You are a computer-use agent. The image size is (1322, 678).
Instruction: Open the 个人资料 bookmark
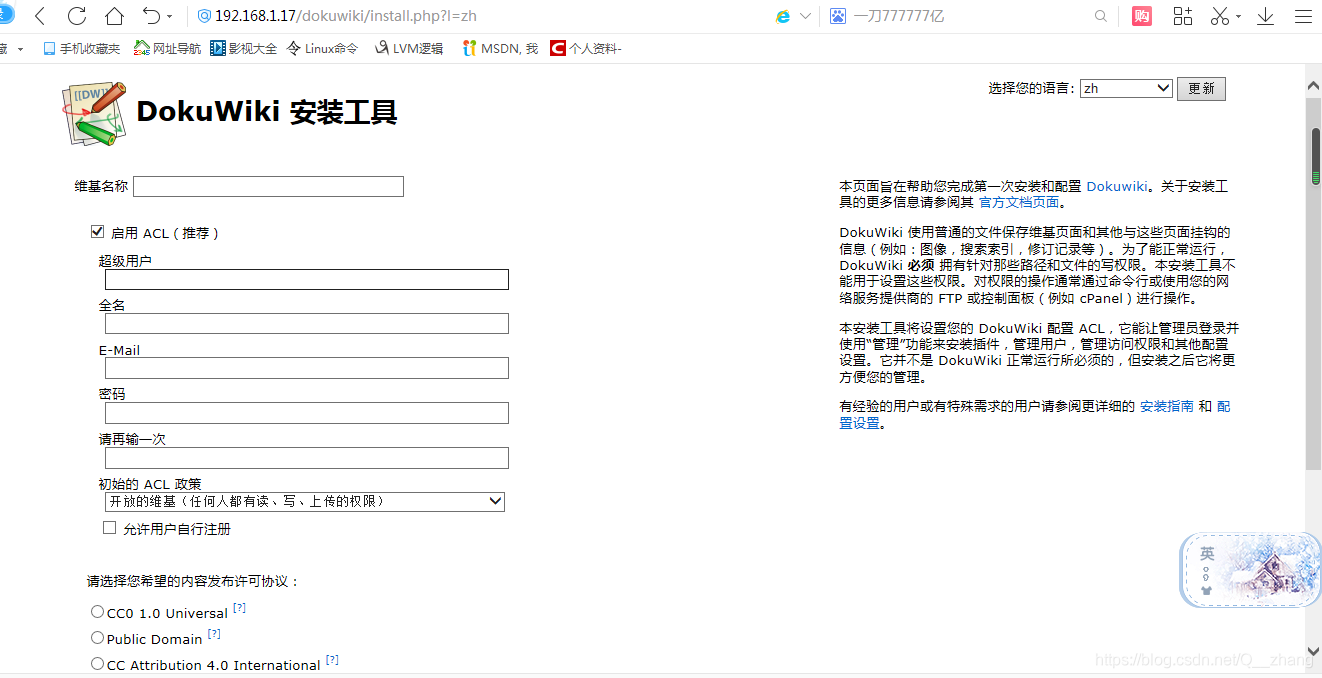(586, 48)
